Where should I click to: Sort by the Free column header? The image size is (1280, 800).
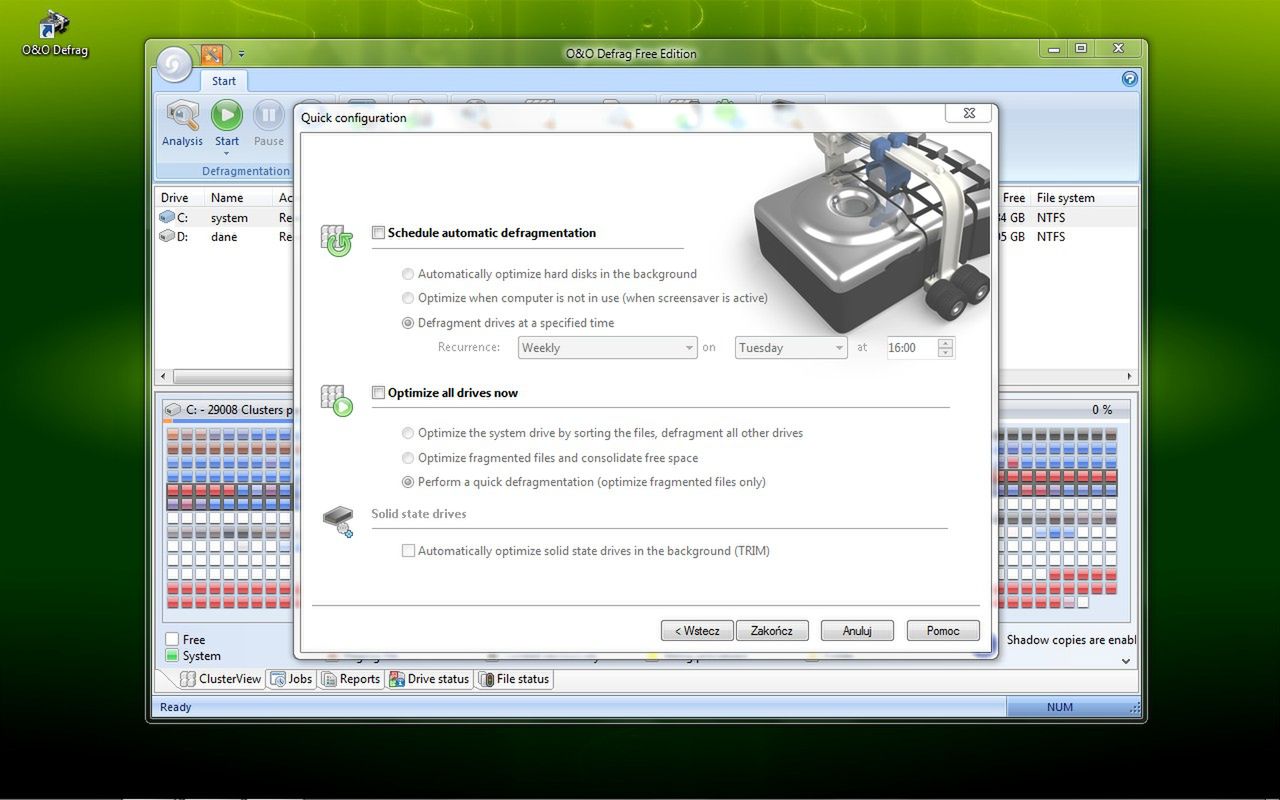[1014, 198]
